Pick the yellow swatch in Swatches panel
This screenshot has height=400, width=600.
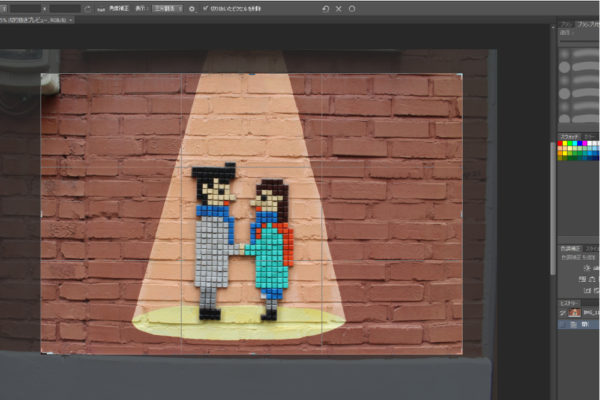tap(567, 144)
